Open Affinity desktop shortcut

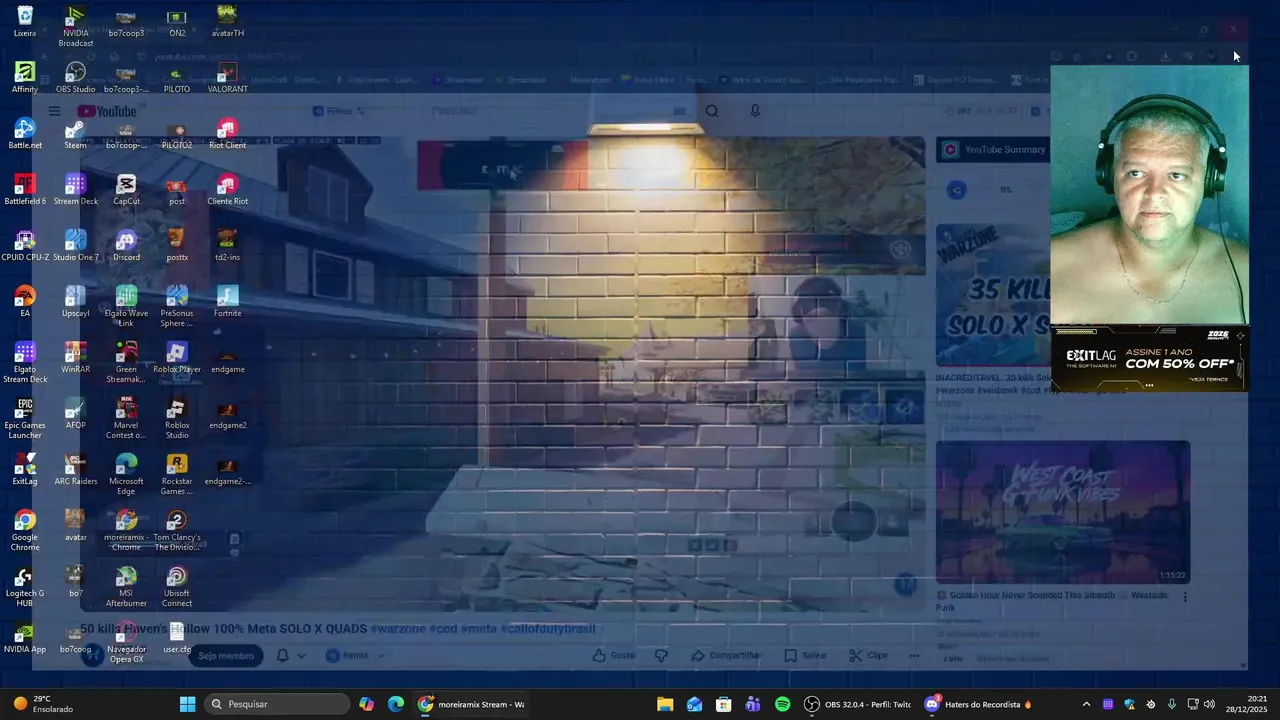tap(25, 78)
